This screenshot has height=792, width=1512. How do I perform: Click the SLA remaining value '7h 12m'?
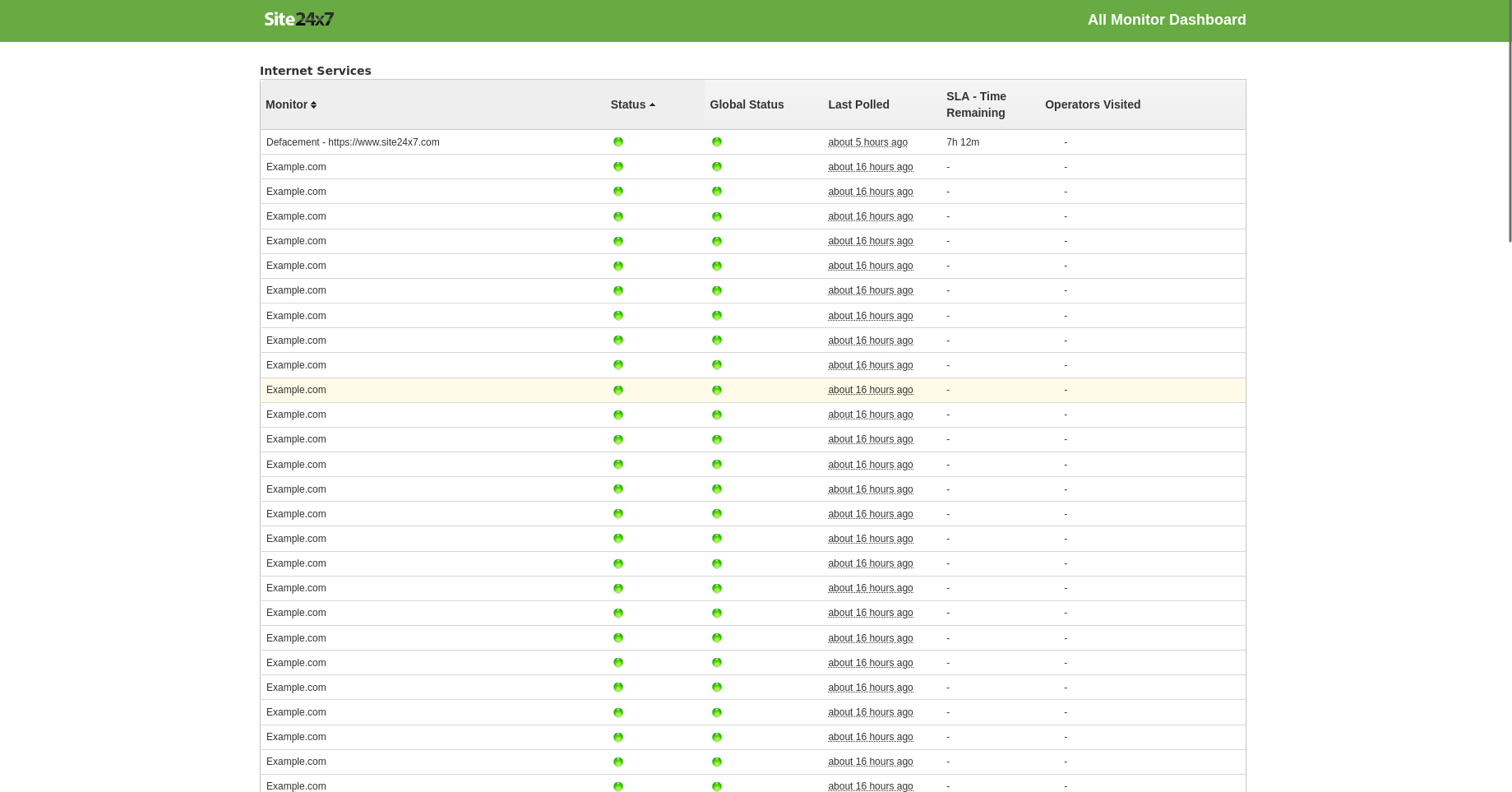pyautogui.click(x=963, y=141)
